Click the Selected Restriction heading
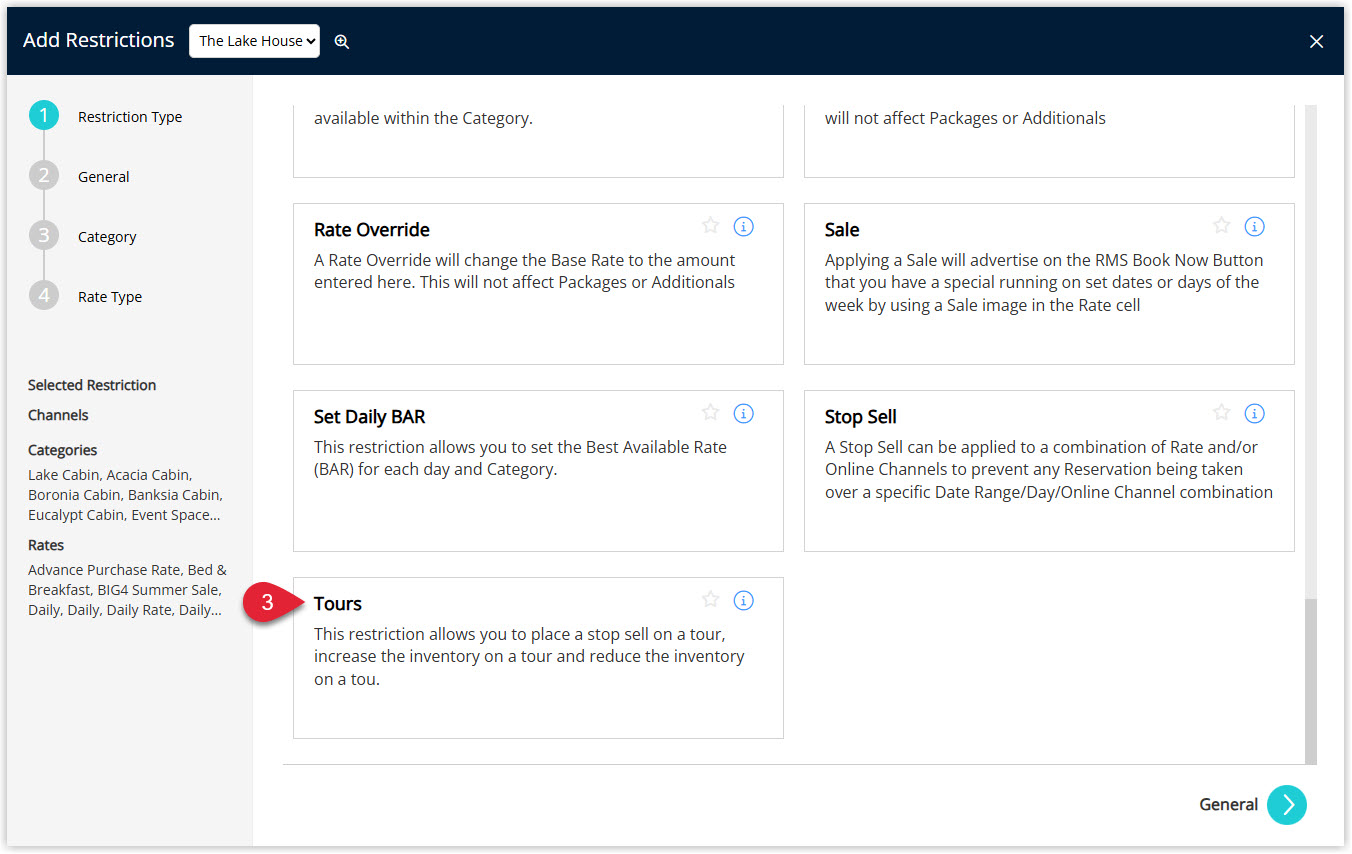This screenshot has height=854, width=1352. coord(92,385)
